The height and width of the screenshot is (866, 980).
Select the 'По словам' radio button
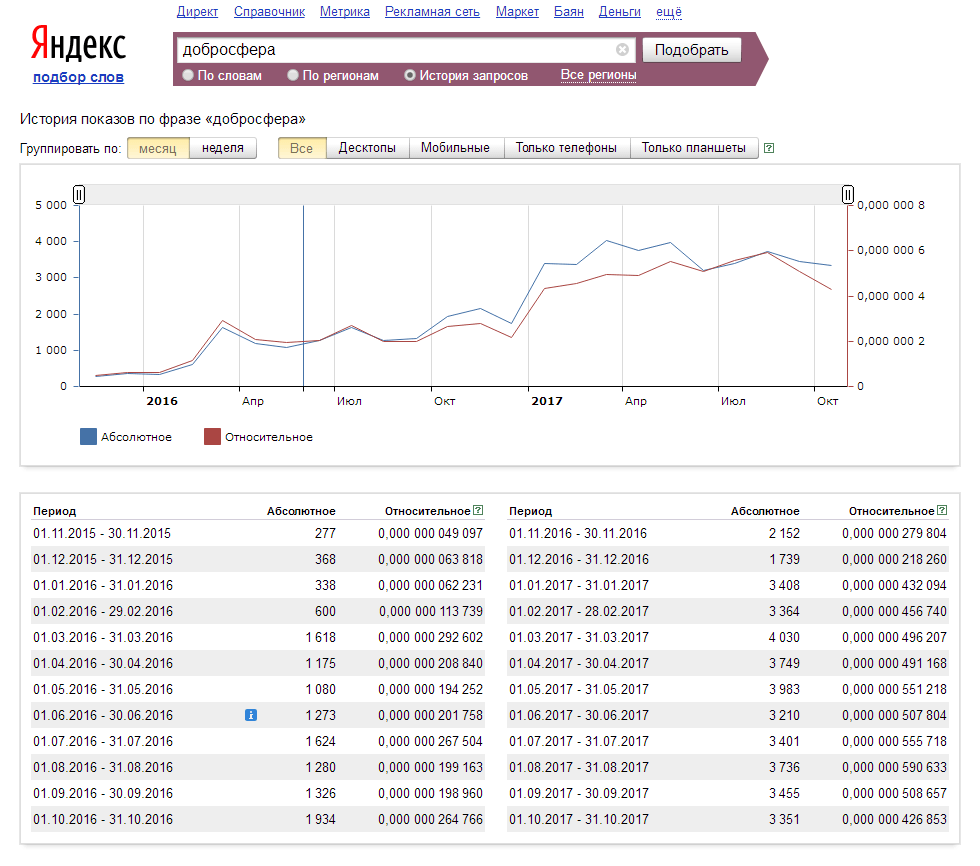[x=188, y=75]
